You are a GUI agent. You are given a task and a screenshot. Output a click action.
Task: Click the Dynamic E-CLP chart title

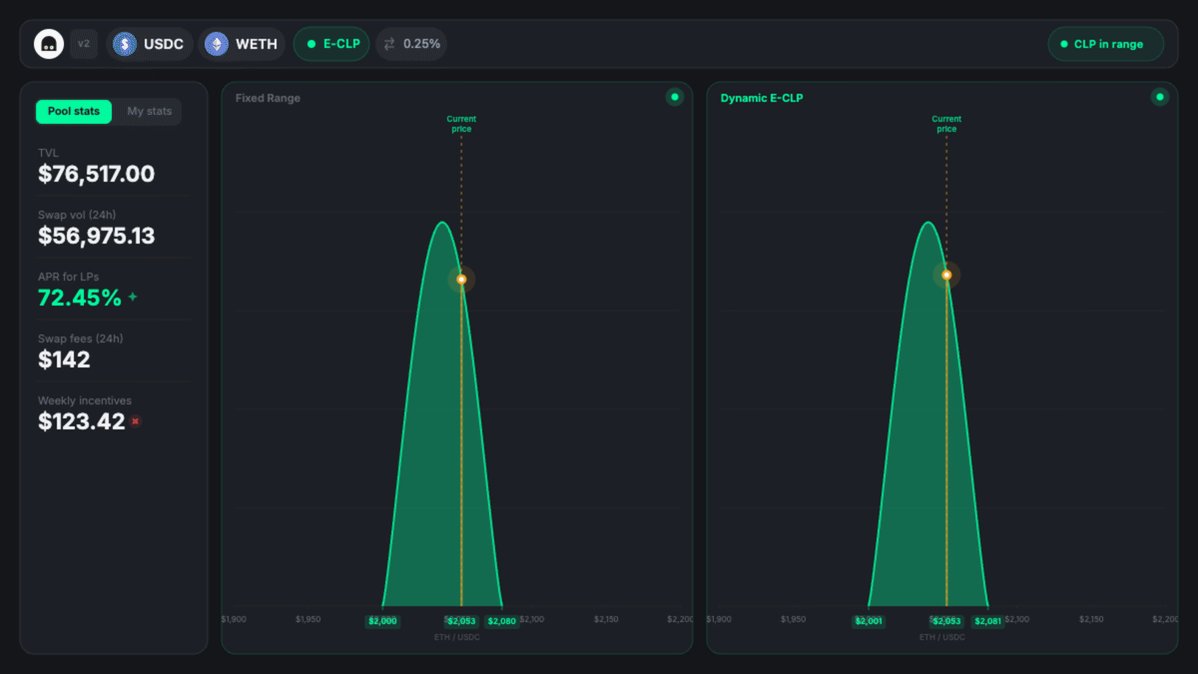click(x=762, y=98)
